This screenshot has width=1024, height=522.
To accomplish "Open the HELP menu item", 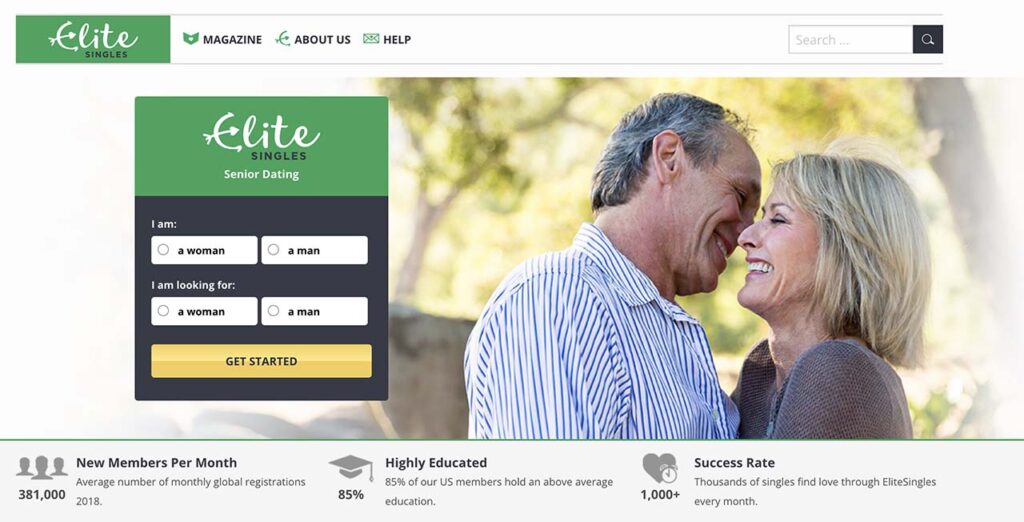I will pyautogui.click(x=397, y=39).
